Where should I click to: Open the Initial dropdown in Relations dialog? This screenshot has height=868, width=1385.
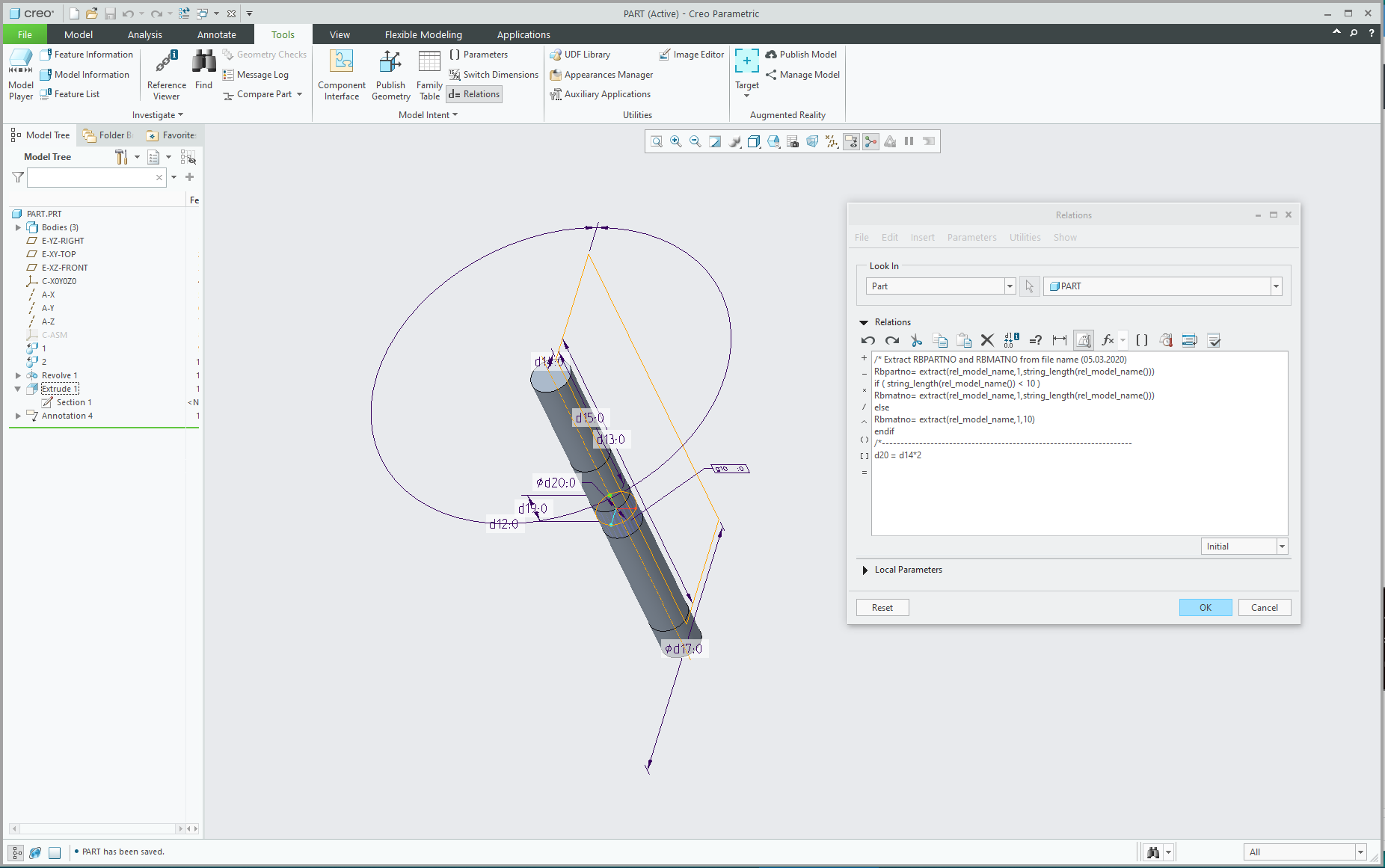point(1282,547)
